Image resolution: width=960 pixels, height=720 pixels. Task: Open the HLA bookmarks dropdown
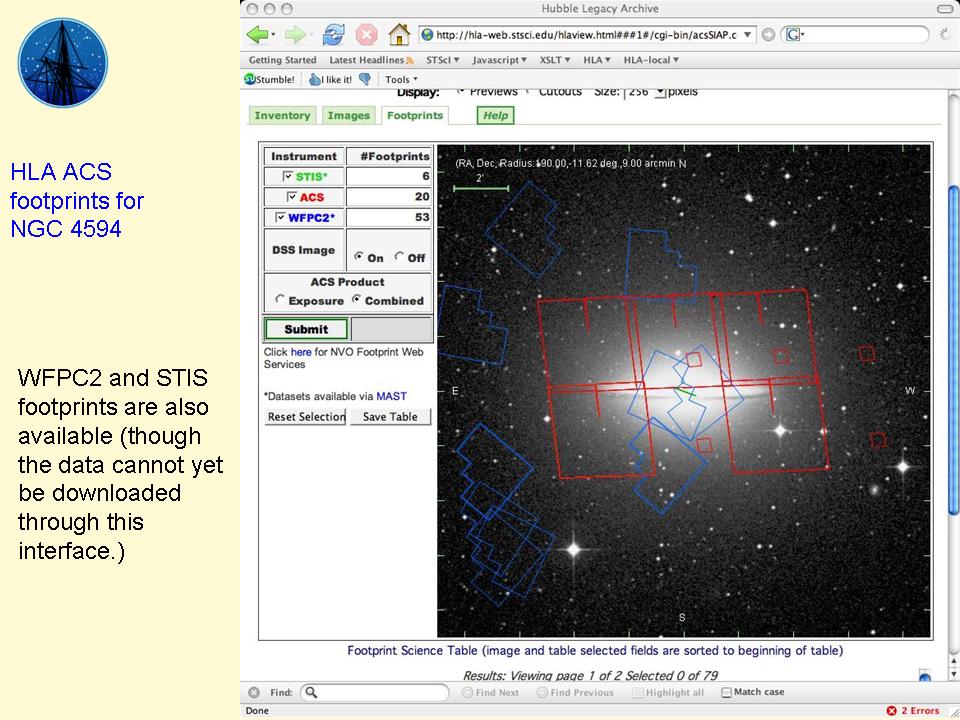click(597, 59)
